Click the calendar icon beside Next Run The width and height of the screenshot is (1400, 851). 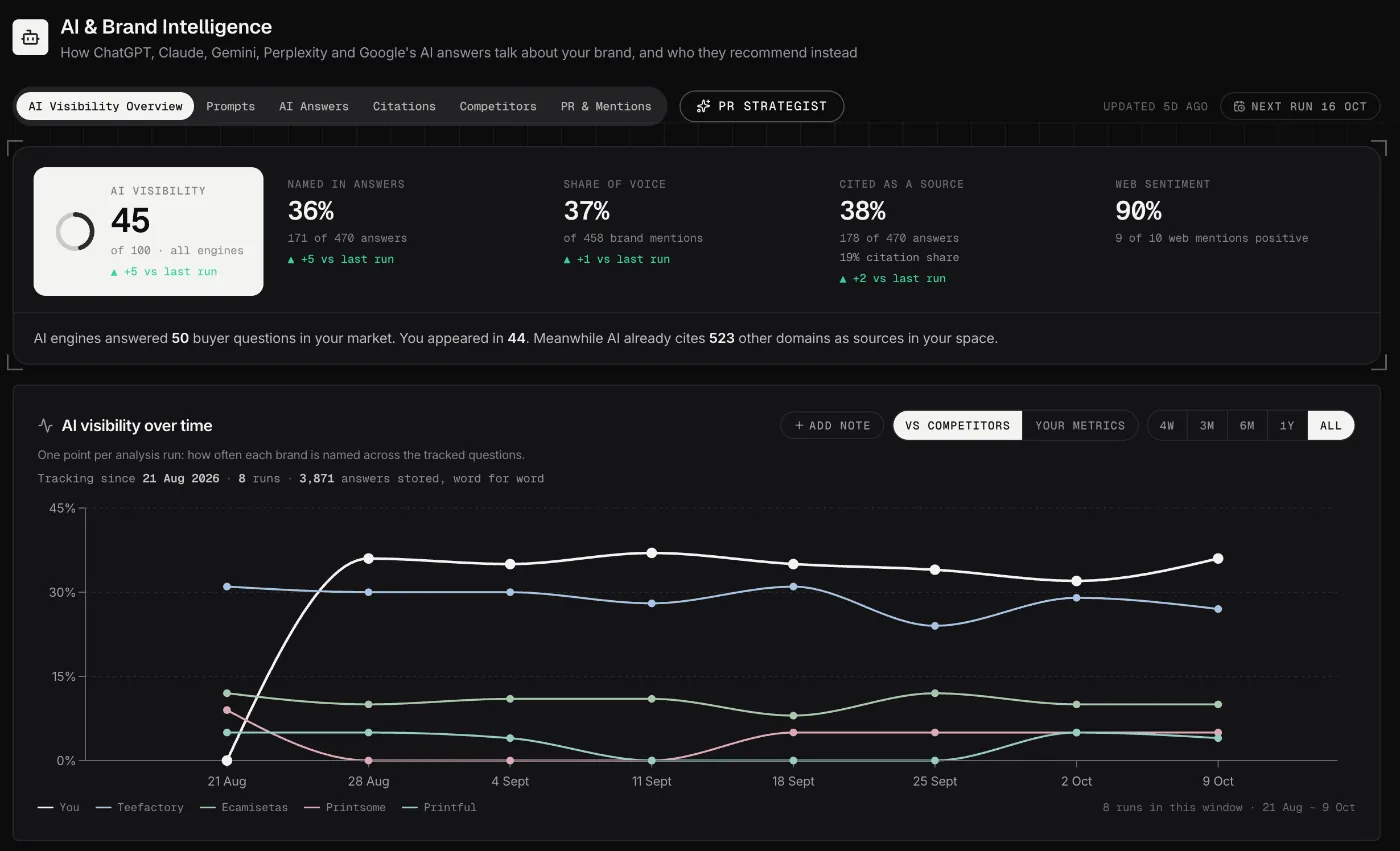(x=1239, y=106)
